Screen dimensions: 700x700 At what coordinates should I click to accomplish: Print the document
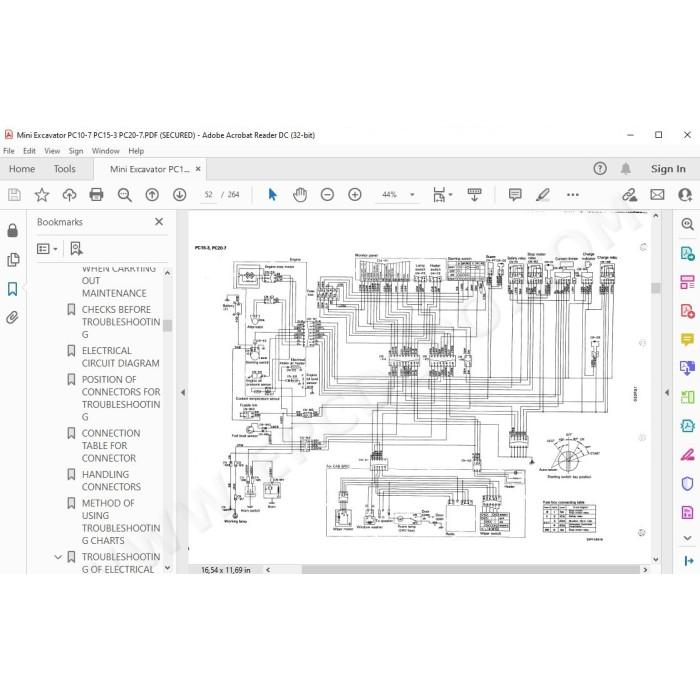[96, 195]
